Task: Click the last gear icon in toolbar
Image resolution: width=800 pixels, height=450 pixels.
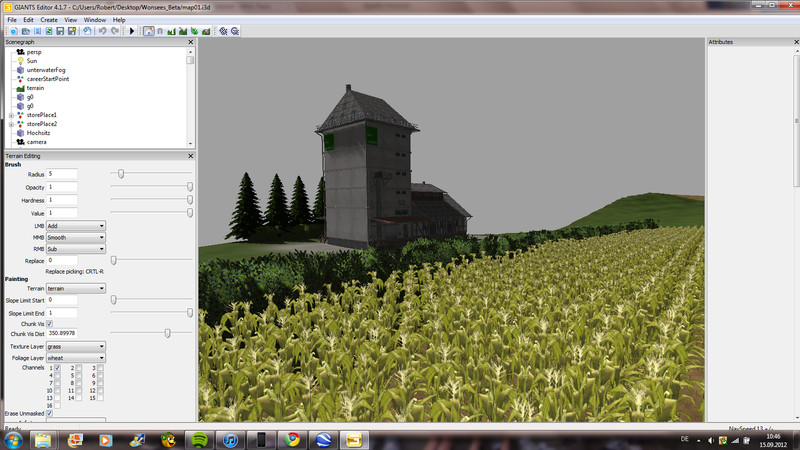Action: pyautogui.click(x=235, y=31)
